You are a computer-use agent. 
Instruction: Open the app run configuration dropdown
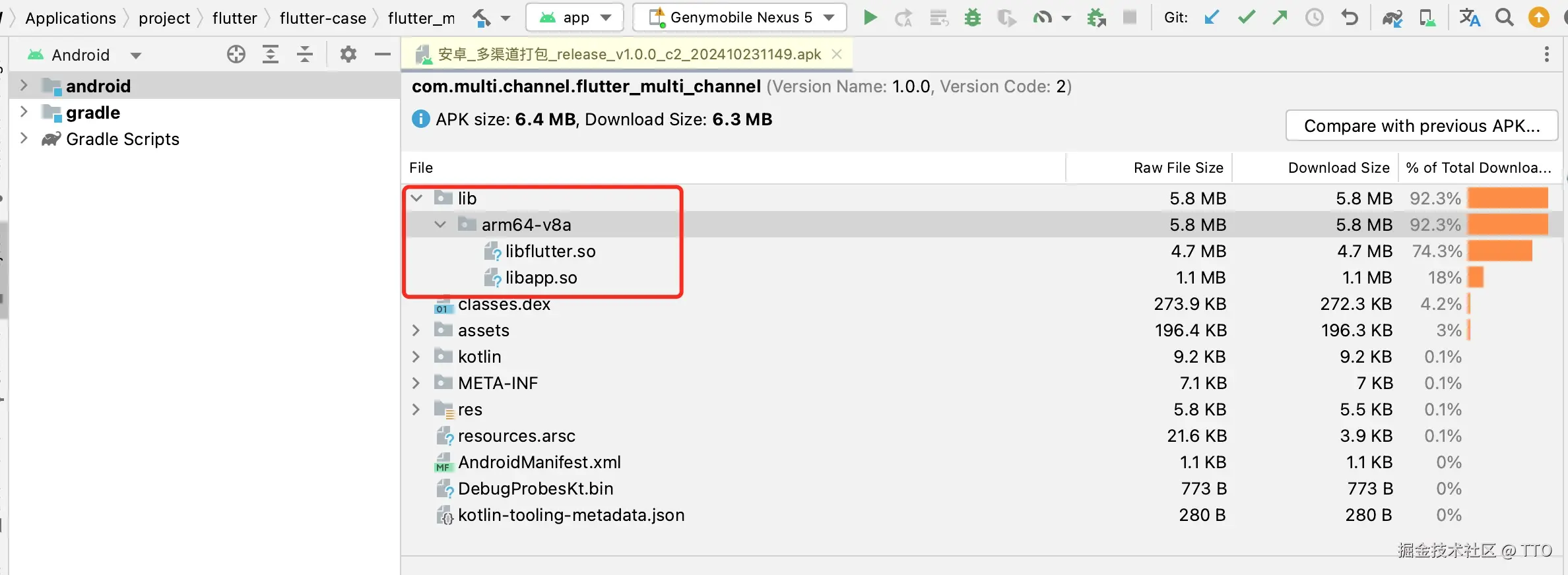coord(575,18)
